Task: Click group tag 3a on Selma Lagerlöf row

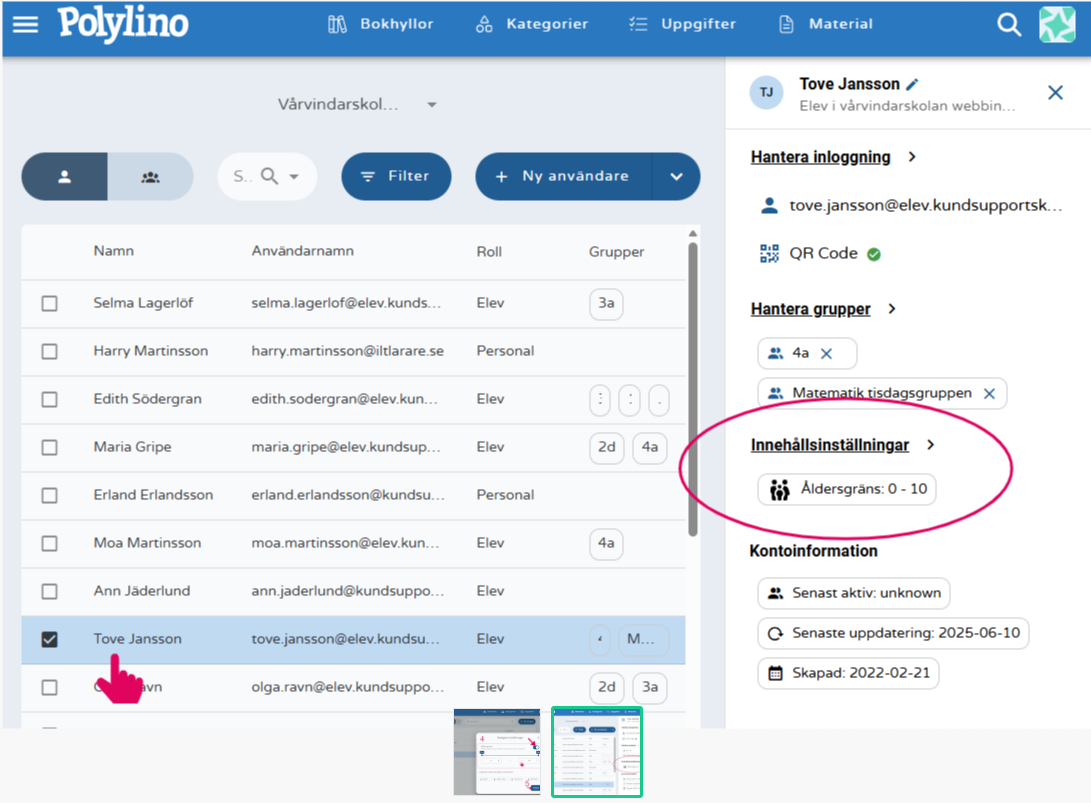Action: click(x=606, y=303)
